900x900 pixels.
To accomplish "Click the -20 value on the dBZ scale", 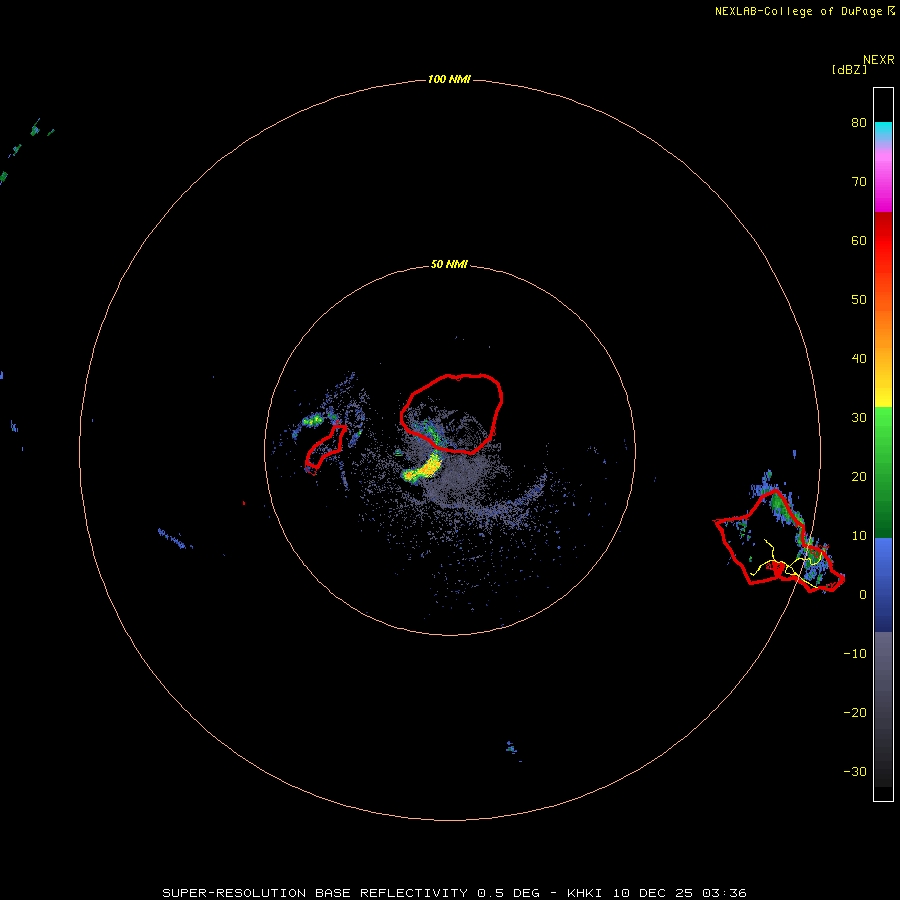I will coord(855,713).
